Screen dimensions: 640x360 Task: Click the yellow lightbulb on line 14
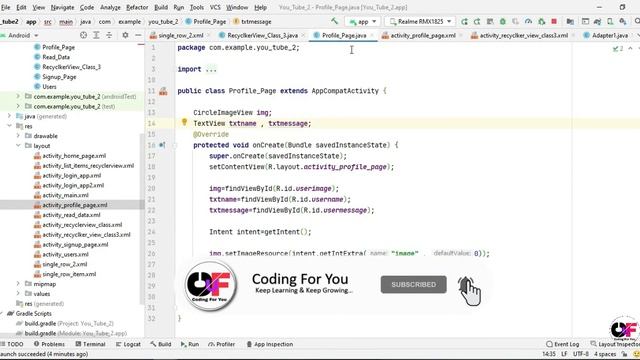click(184, 122)
